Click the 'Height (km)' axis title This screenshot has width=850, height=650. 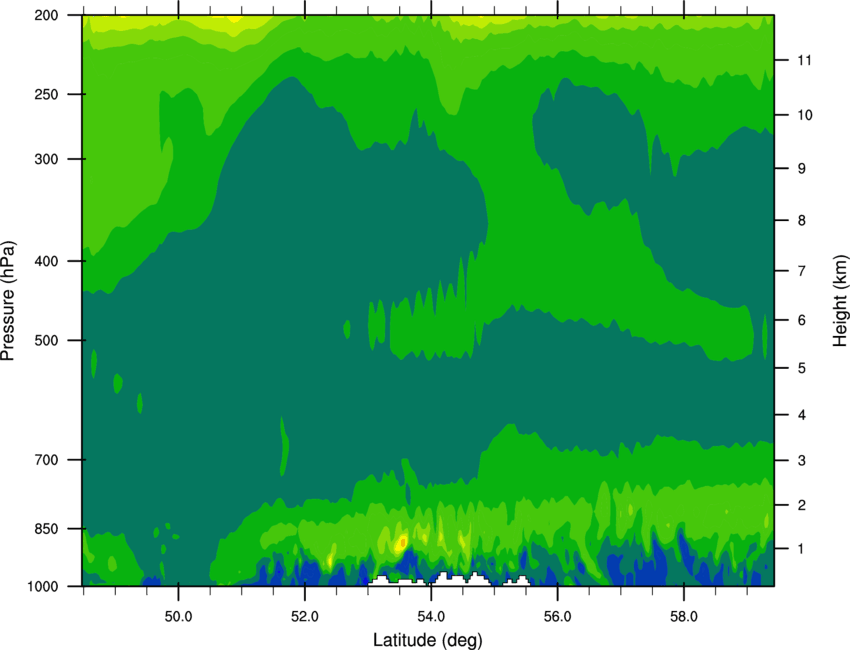pos(840,301)
